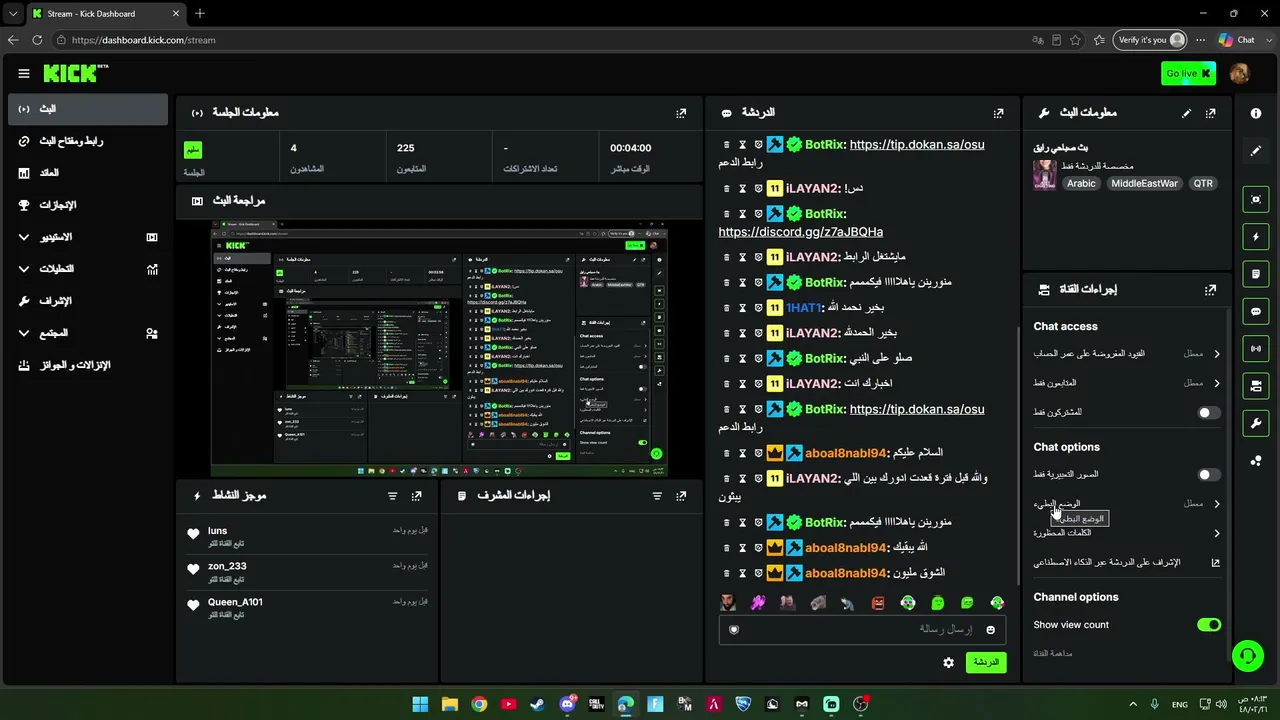Click the QTR tag
The image size is (1280, 720).
(x=1203, y=184)
